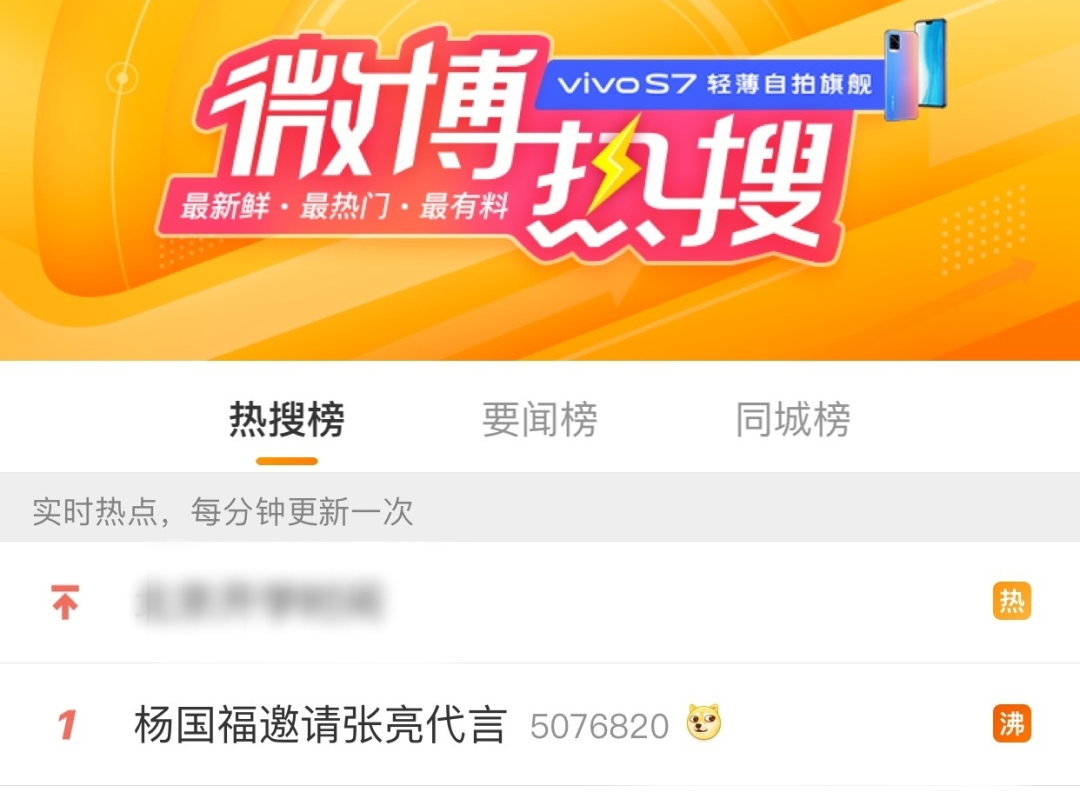
Task: Select the 同城榜 tab
Action: (793, 419)
